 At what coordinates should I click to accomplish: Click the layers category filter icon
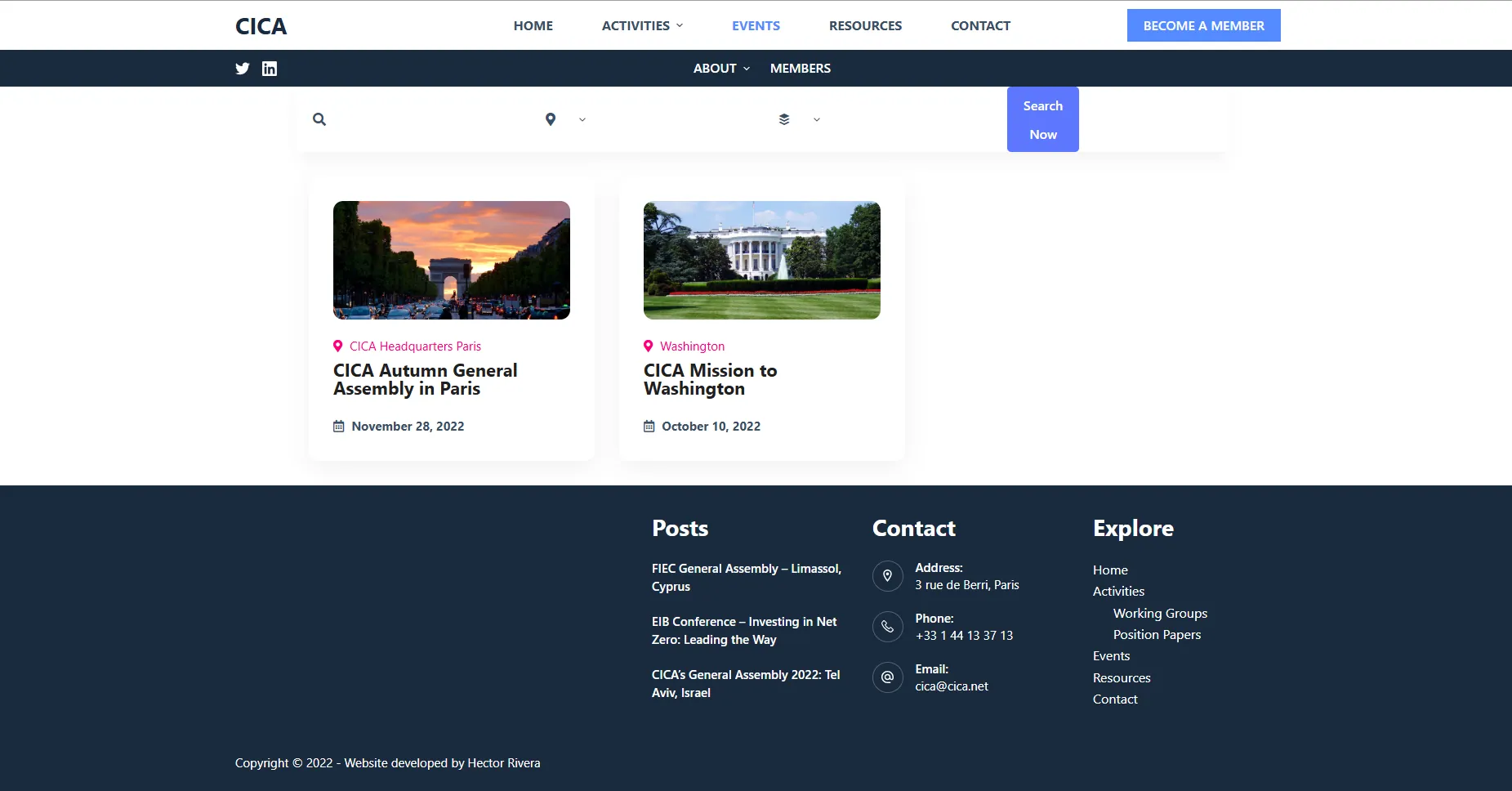coord(784,119)
